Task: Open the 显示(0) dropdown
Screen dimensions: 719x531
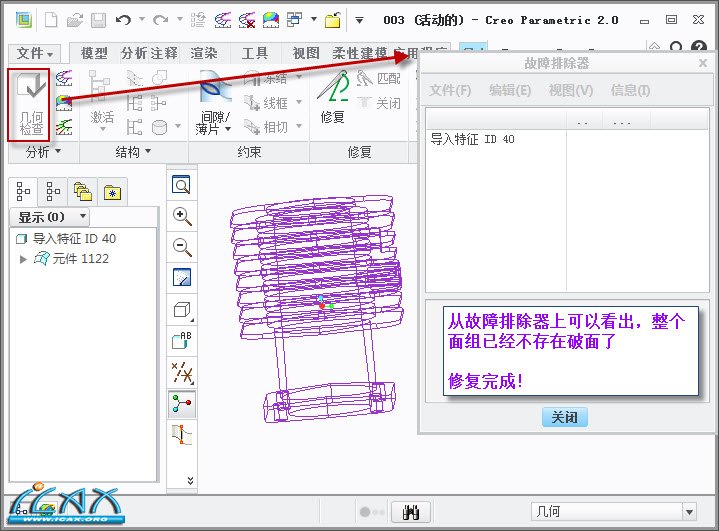Action: coord(53,217)
